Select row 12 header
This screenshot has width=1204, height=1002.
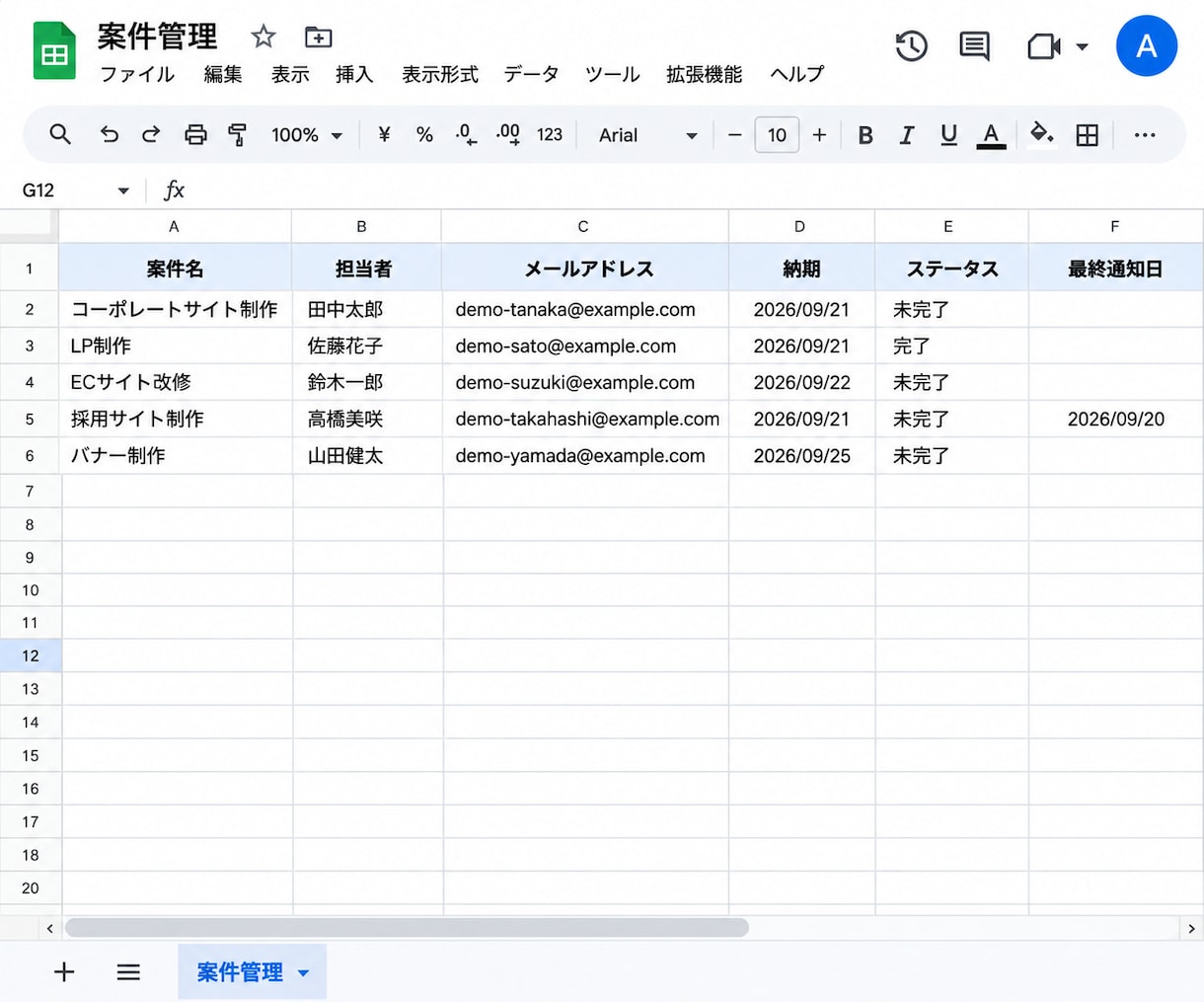31,655
